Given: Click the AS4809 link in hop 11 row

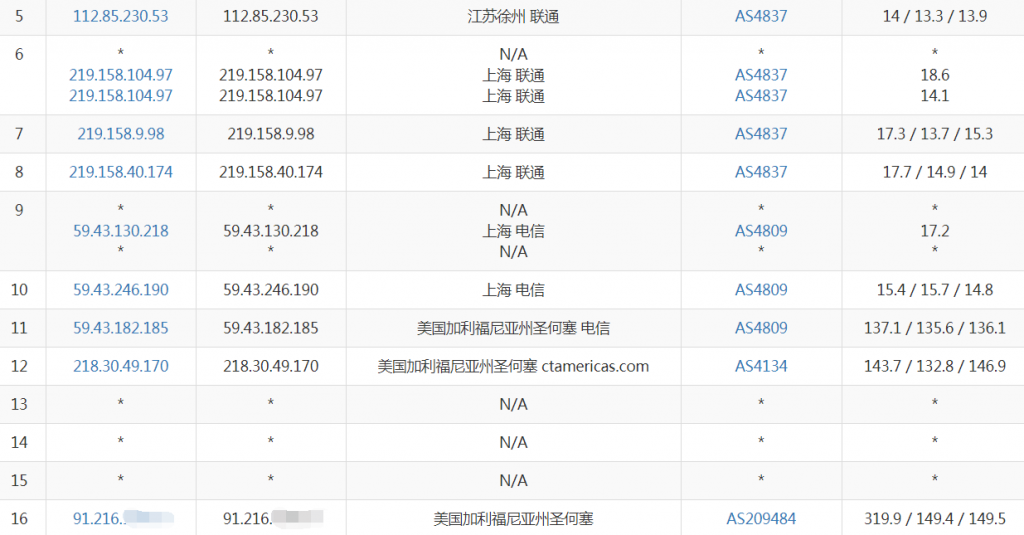Looking at the screenshot, I should (761, 328).
